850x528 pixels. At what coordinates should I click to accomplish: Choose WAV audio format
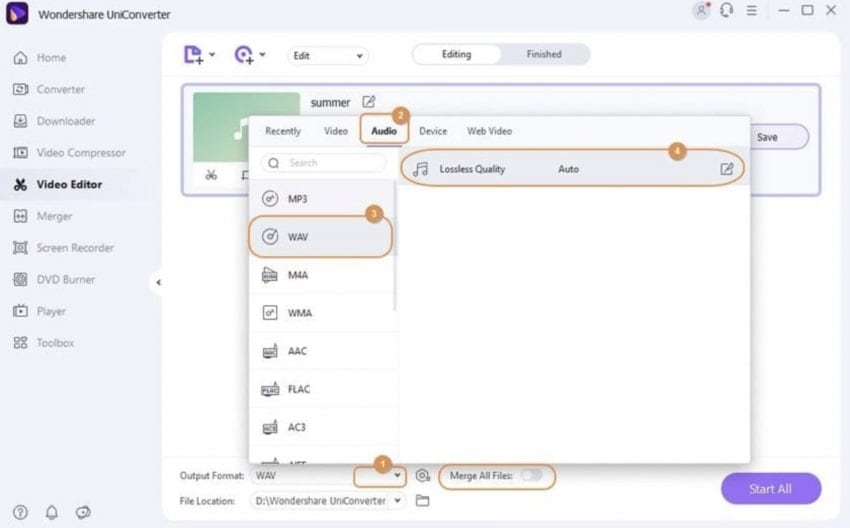coord(323,237)
